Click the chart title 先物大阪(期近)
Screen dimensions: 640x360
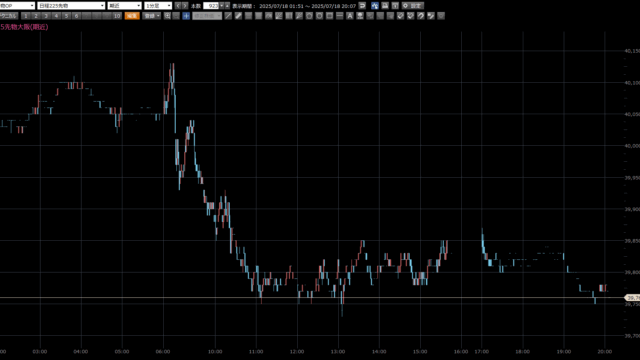pyautogui.click(x=24, y=27)
